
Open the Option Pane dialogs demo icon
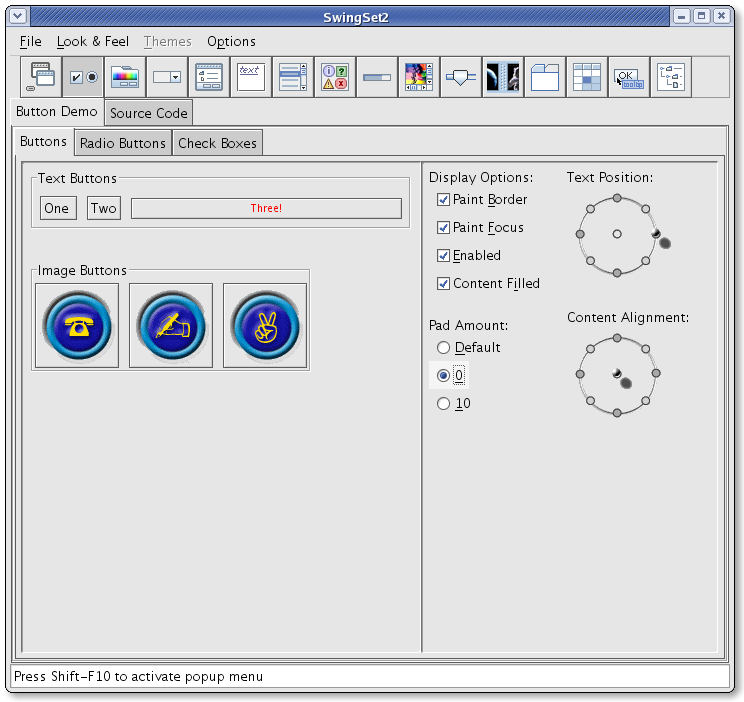335,77
